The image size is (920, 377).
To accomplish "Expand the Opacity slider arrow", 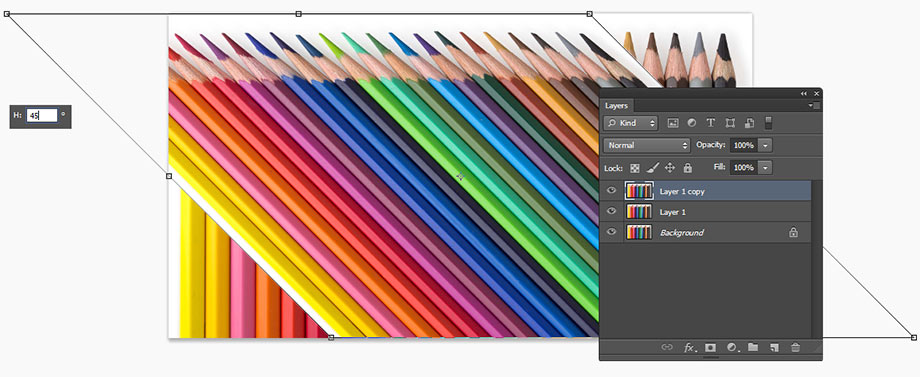I will (766, 145).
